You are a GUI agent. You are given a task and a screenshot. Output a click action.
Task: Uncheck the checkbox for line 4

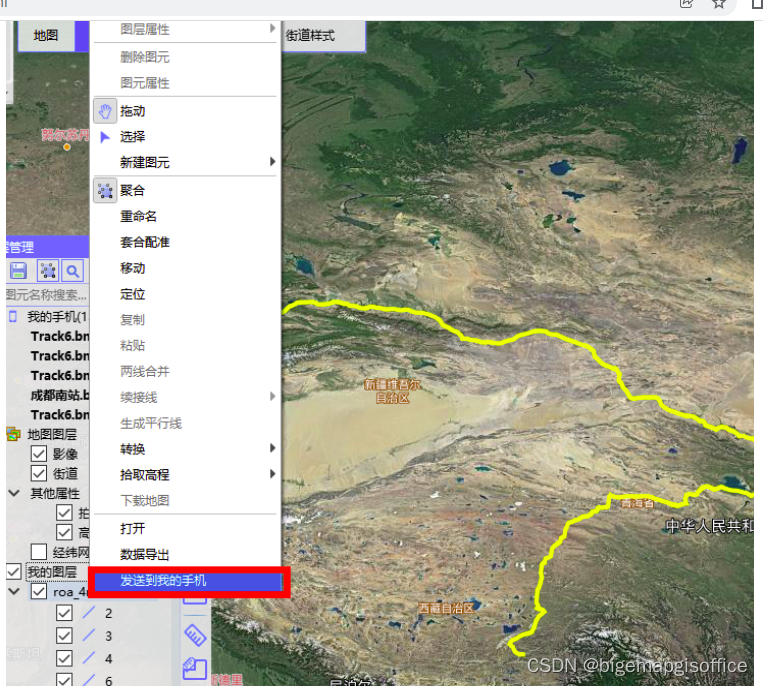(64, 658)
